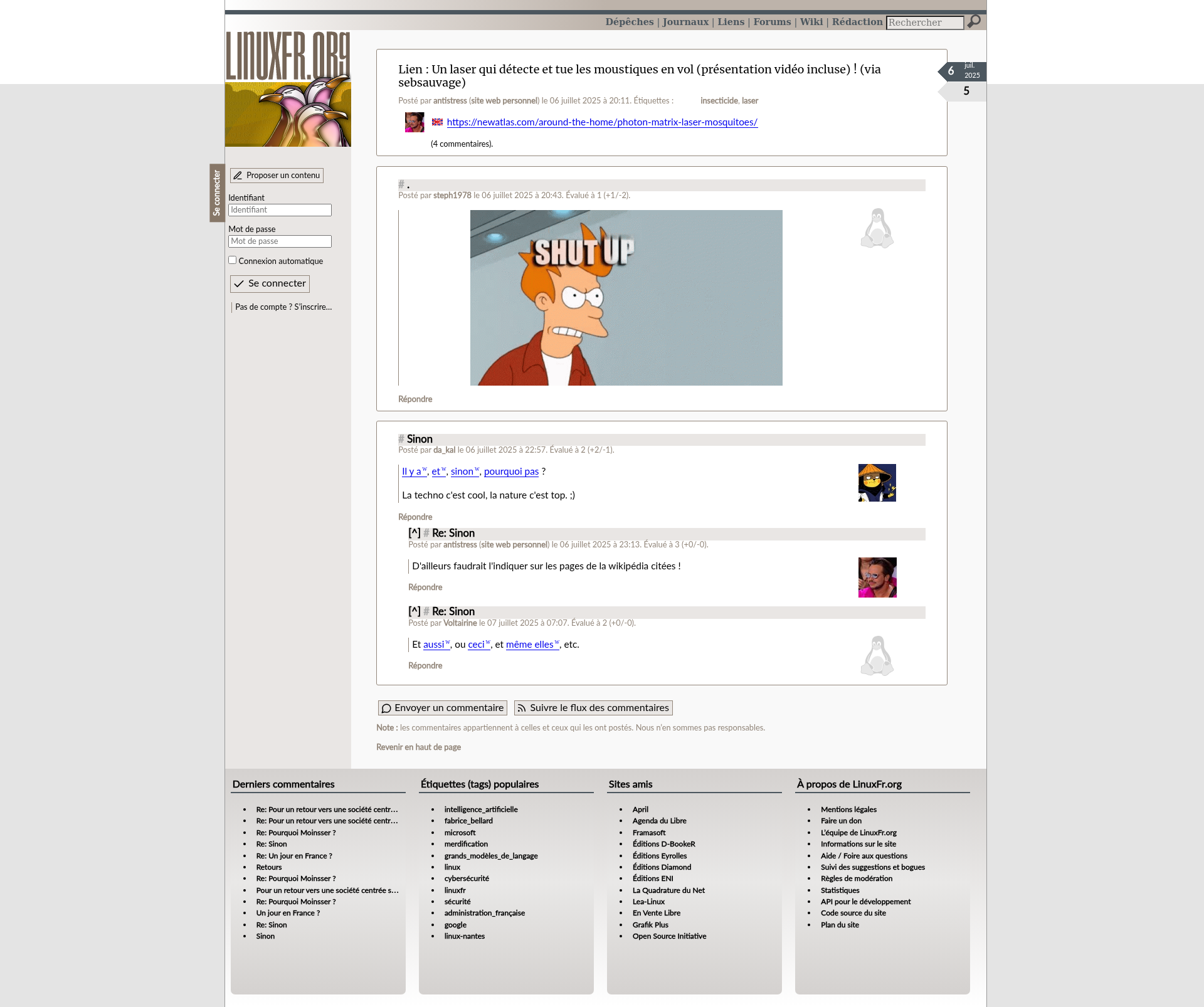Click the # anchor on Voltairine's Re: Sinon
This screenshot has width=1204, height=1007.
[426, 611]
